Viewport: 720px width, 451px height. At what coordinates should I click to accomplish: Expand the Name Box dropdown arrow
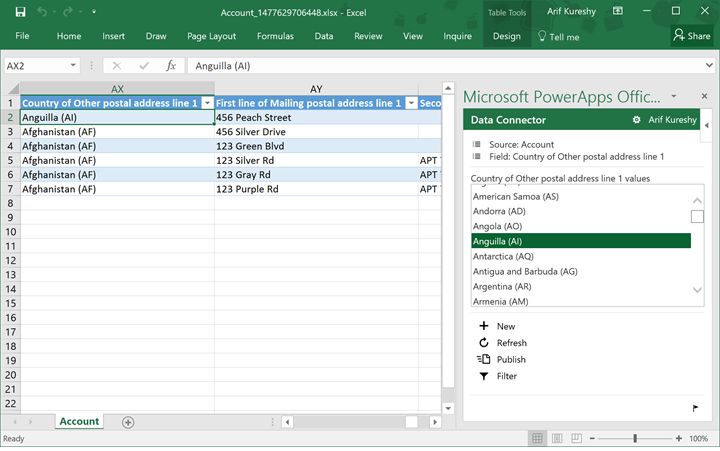(x=73, y=66)
